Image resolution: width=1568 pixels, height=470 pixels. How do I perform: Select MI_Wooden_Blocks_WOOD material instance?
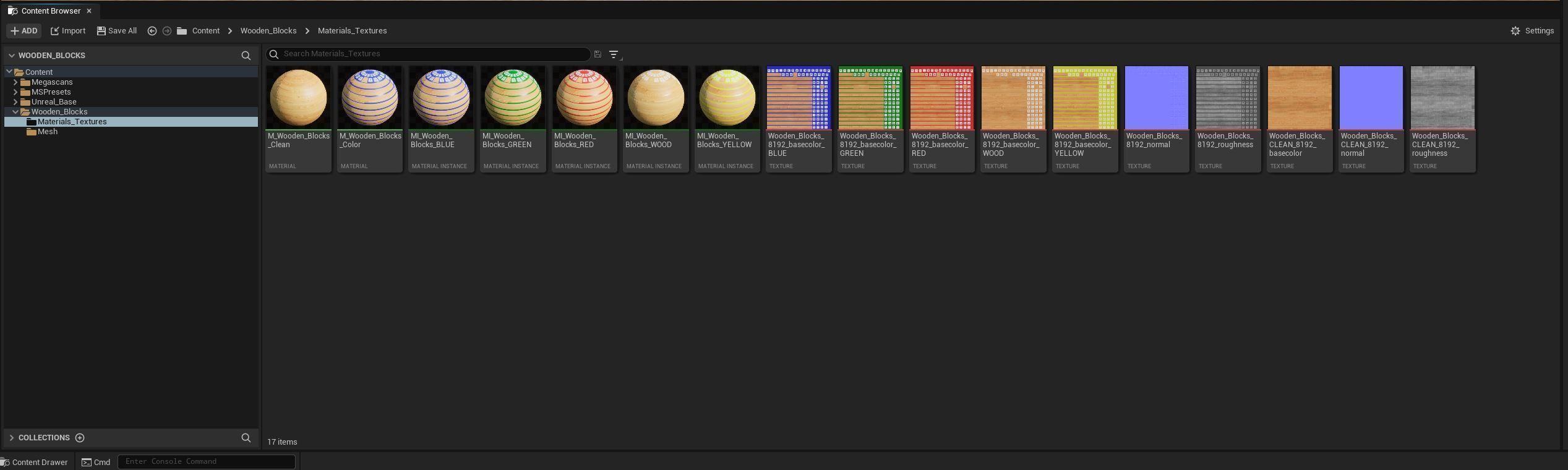tap(656, 119)
